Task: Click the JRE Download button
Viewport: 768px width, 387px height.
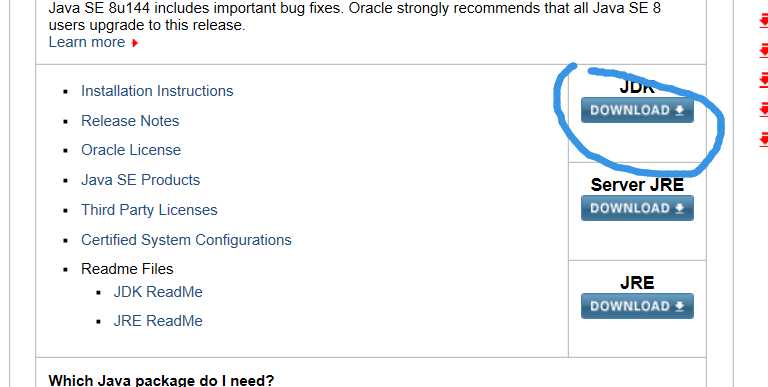Action: pos(637,306)
